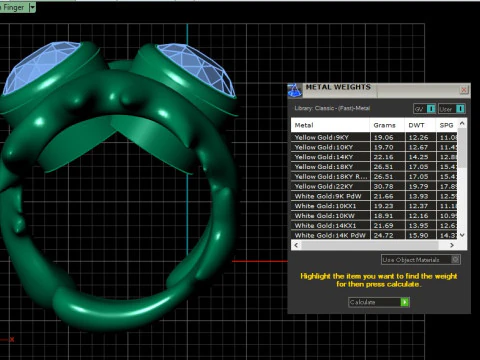Click the table's scroll left arrow
This screenshot has height=360, width=480.
pos(296,245)
